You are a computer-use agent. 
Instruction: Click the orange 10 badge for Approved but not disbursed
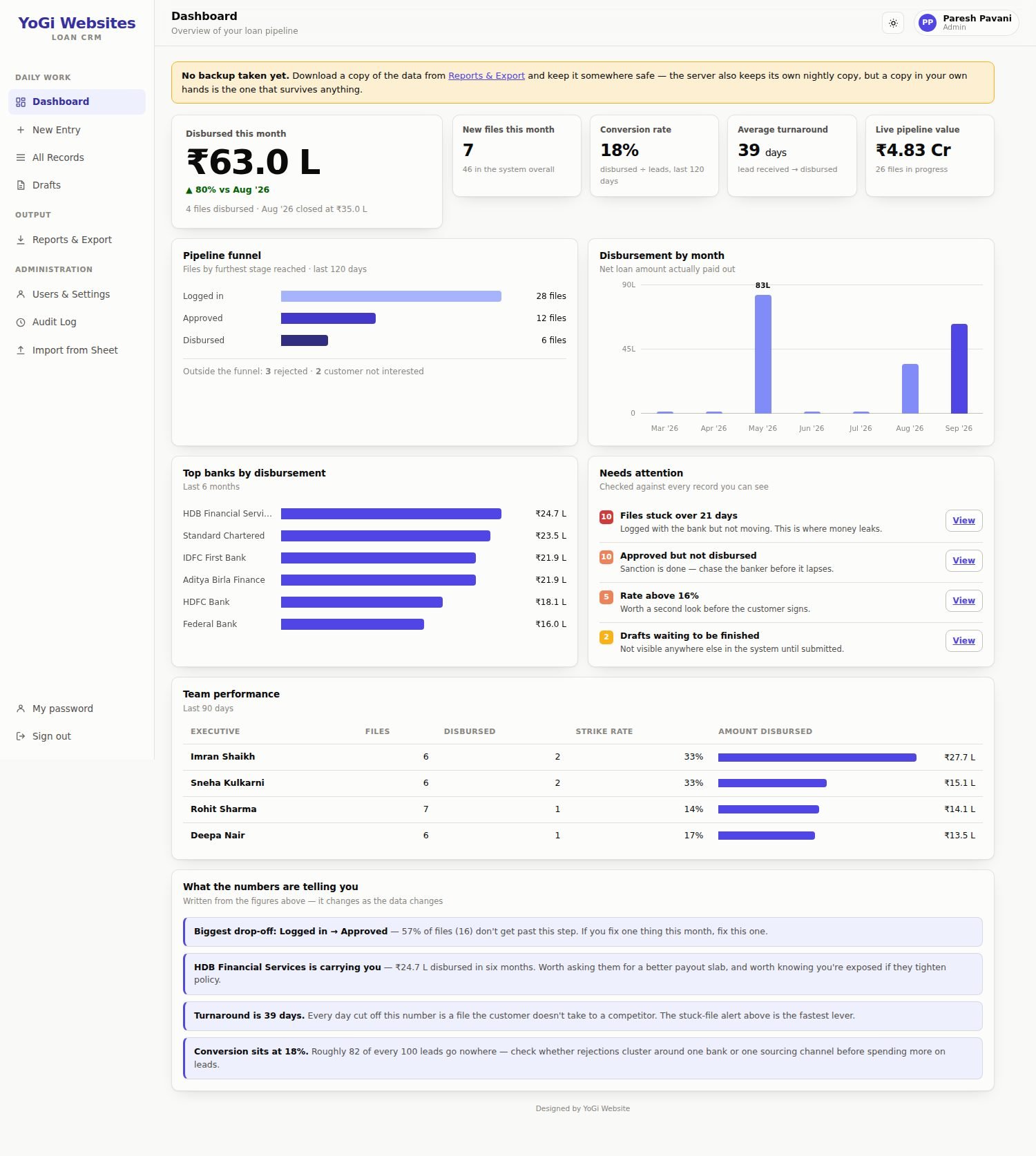point(606,557)
